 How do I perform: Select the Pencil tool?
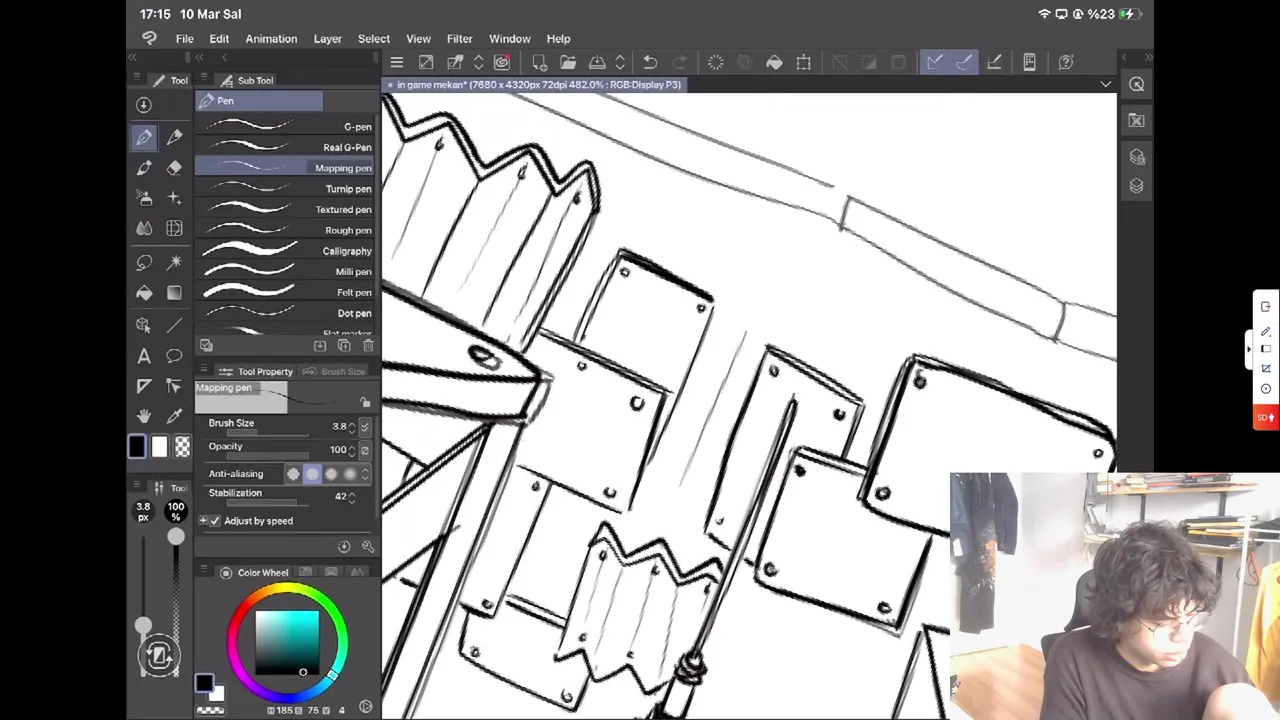174,137
